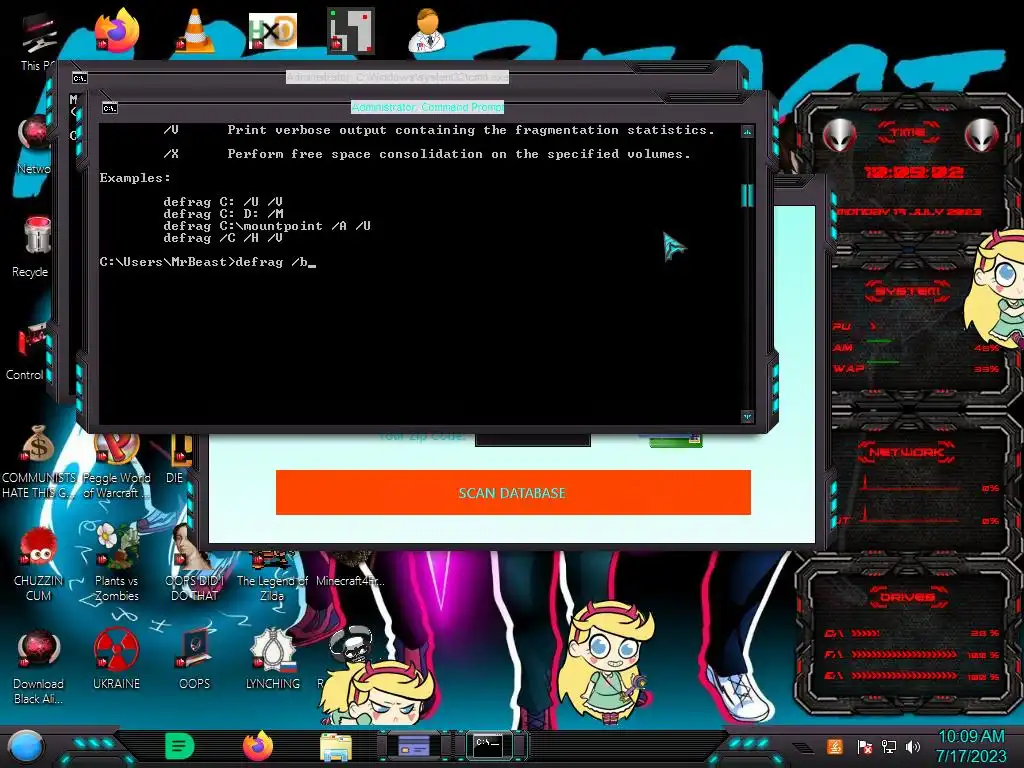Screen dimensions: 1024x768
Task: Click the '/X Perform free space consolidation' line
Action: pyautogui.click(x=426, y=154)
